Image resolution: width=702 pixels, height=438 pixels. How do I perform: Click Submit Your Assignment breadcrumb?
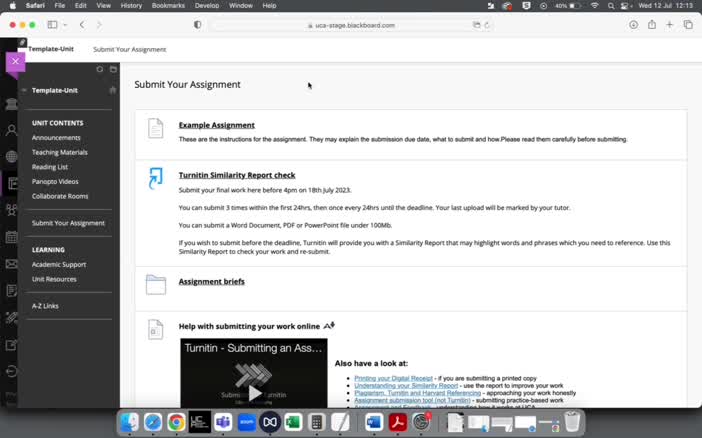coord(129,49)
